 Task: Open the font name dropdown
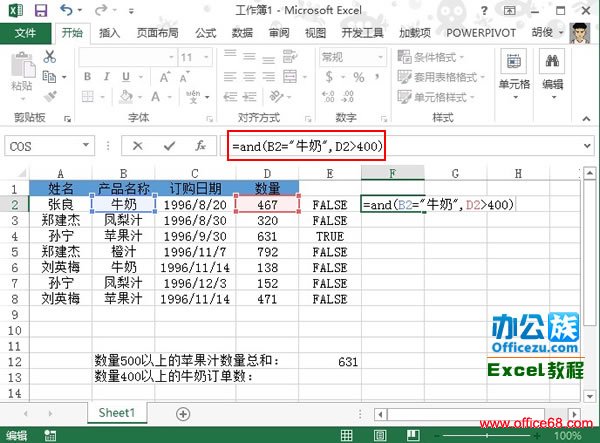tap(171, 57)
